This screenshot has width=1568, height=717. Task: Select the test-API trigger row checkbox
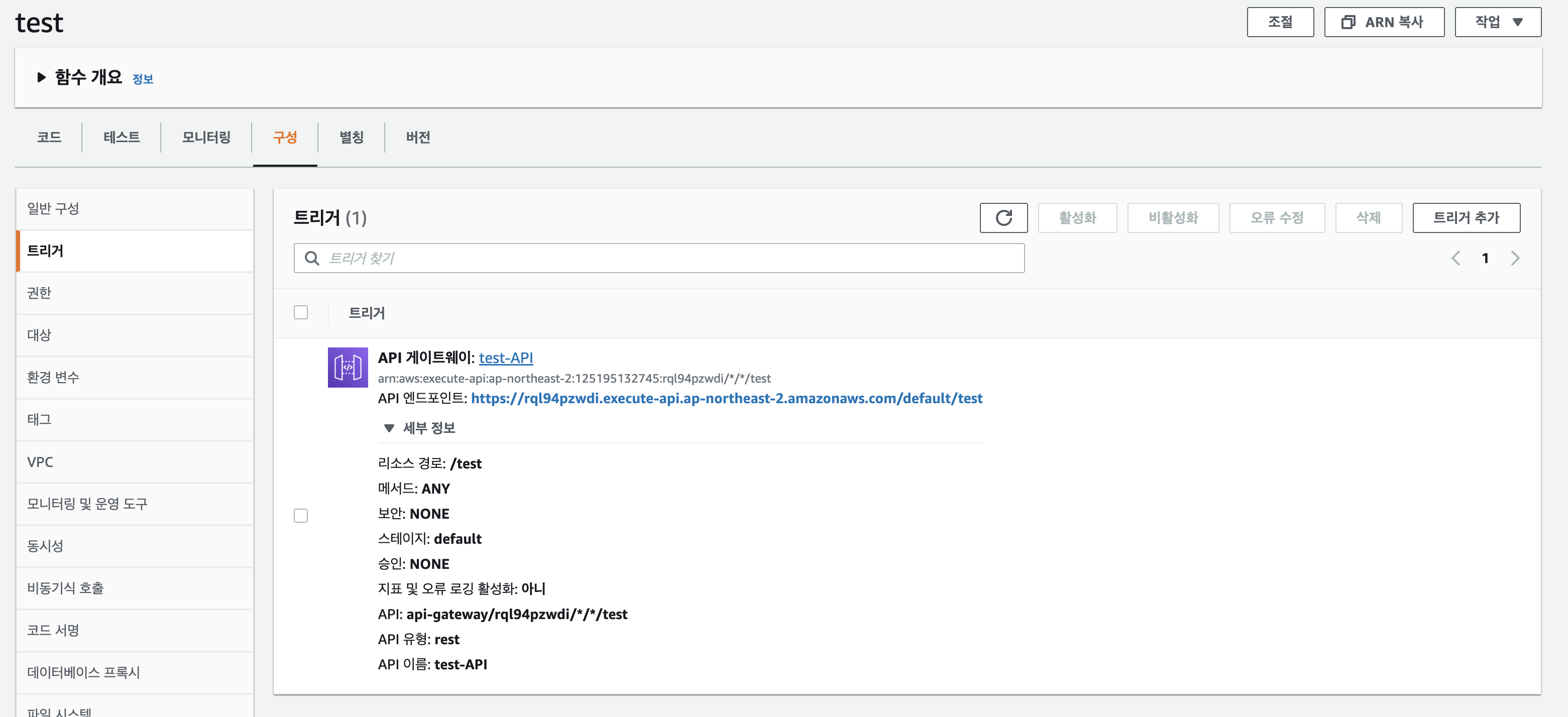tap(301, 516)
